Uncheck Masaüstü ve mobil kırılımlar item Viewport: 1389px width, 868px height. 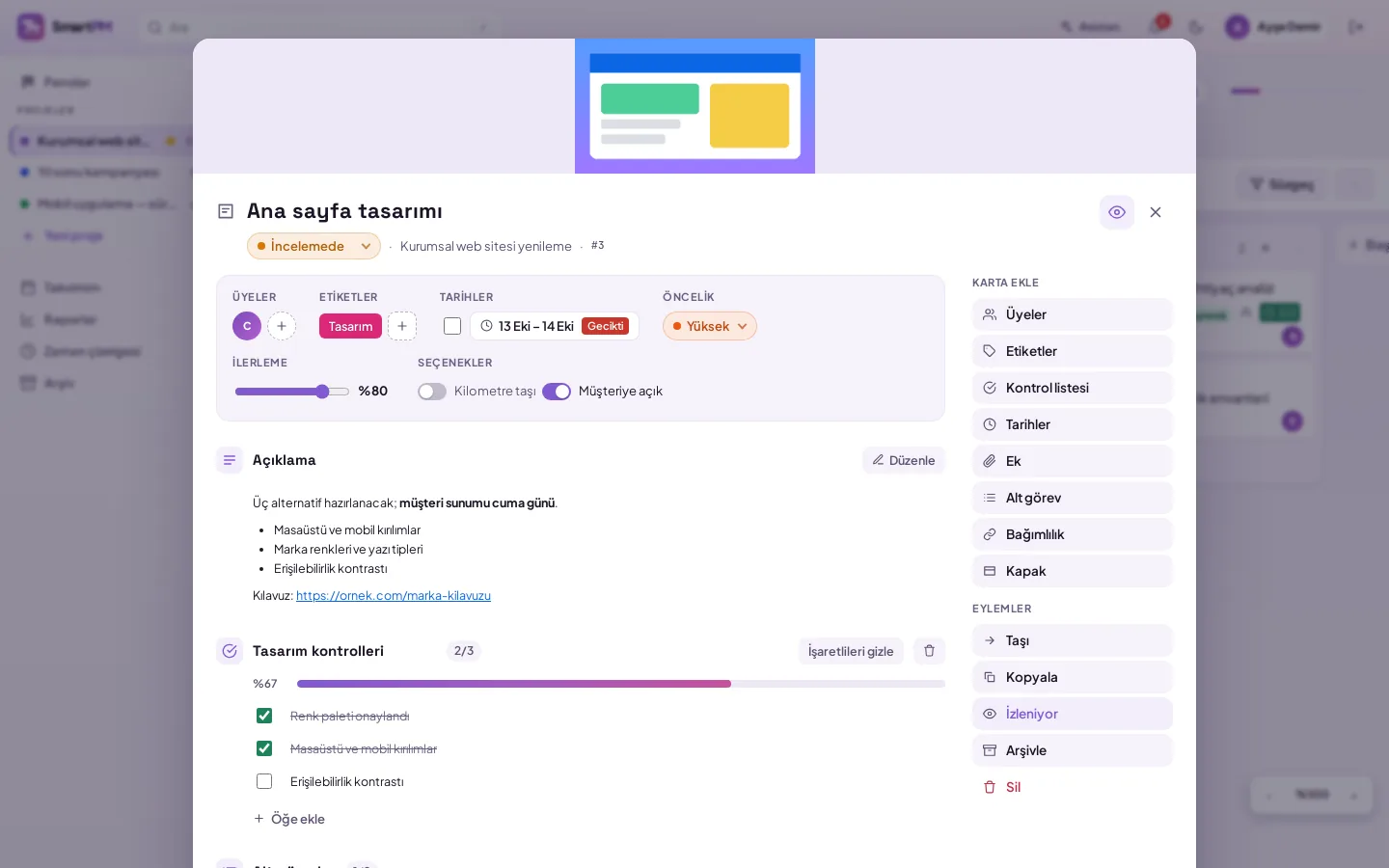264,748
